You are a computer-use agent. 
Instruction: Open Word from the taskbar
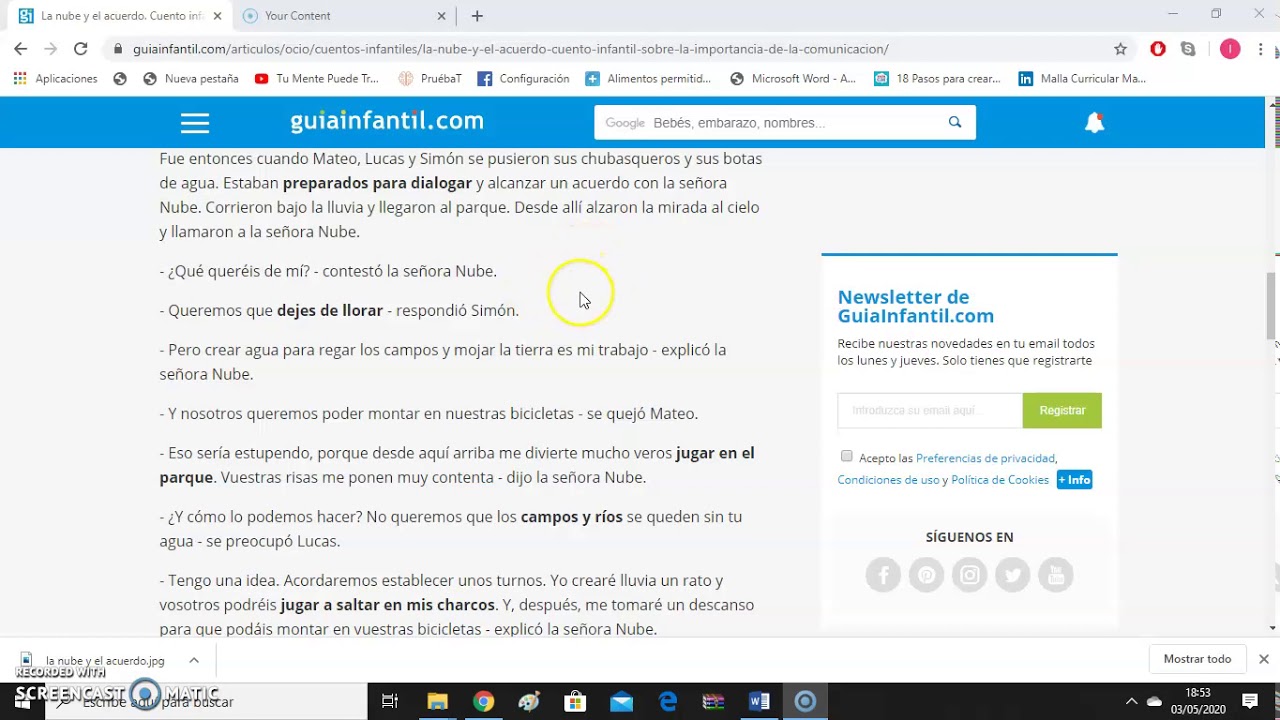(x=759, y=701)
